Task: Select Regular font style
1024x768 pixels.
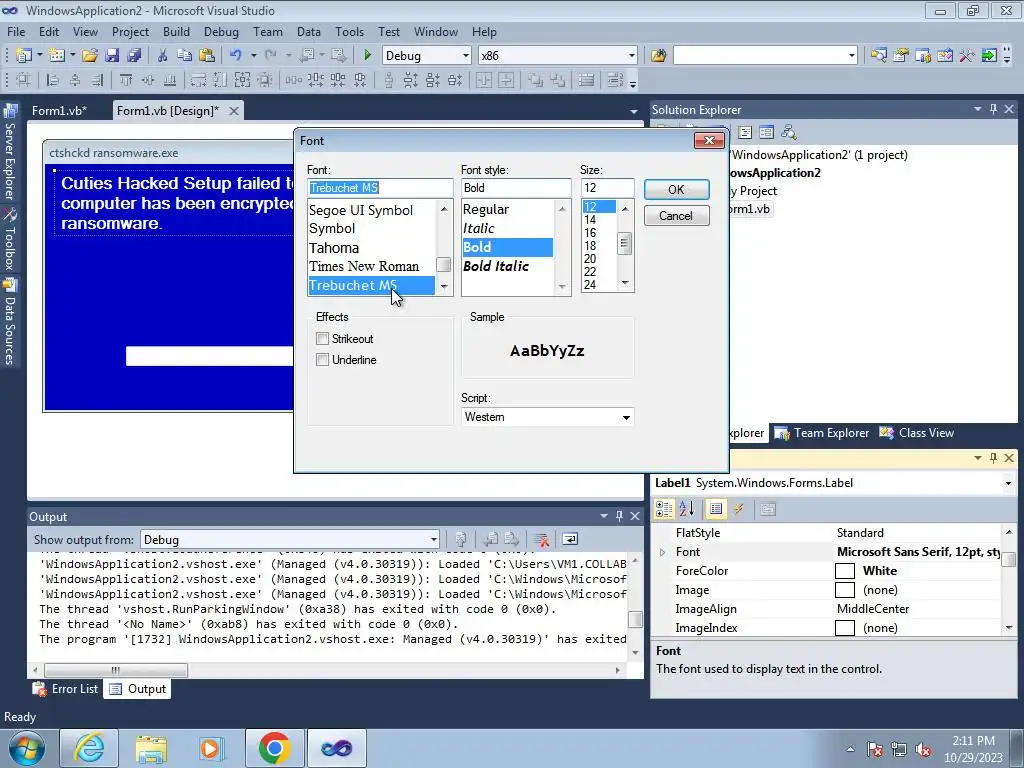Action: coord(508,210)
